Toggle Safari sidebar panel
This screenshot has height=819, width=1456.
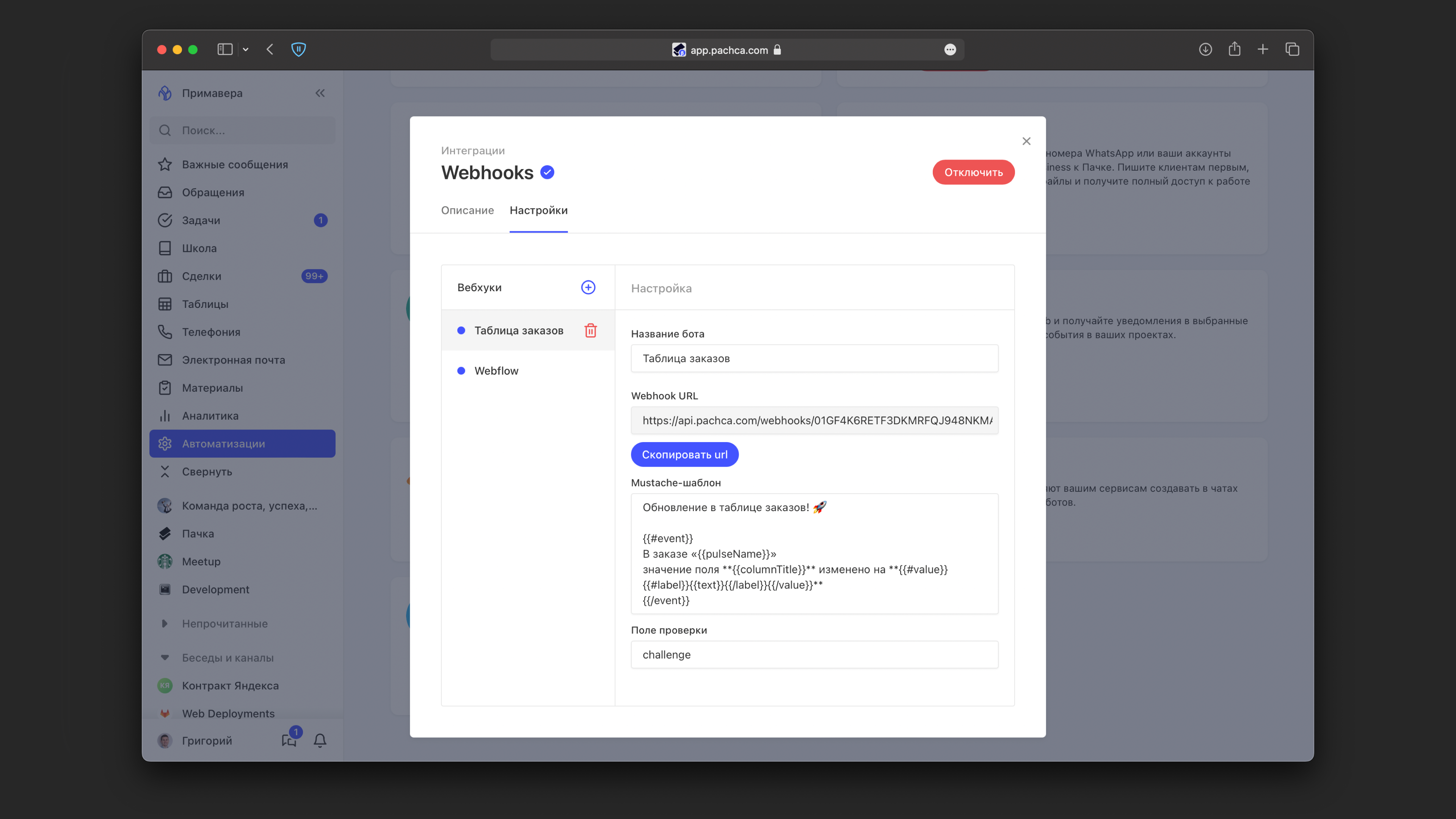point(225,50)
